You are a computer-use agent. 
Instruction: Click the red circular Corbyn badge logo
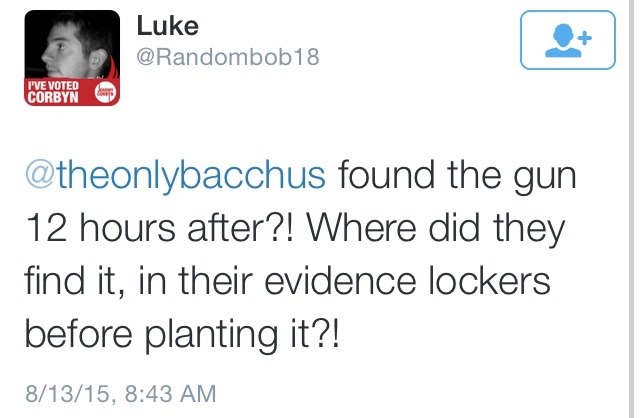click(x=104, y=94)
